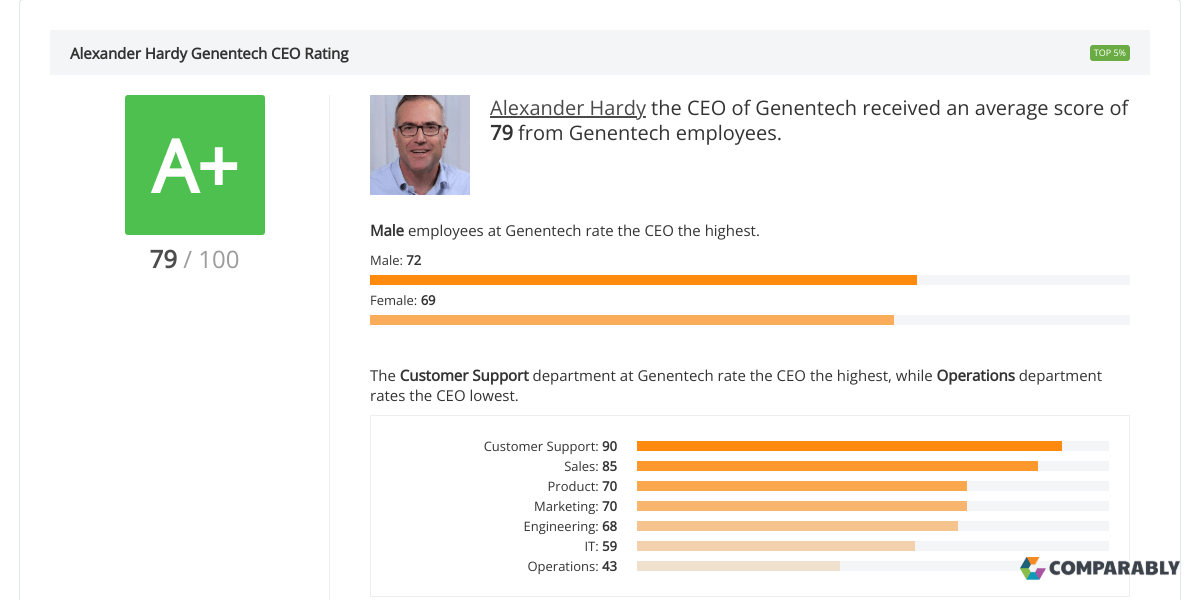Select the Sales department score bar
The width and height of the screenshot is (1200, 600).
[x=837, y=466]
